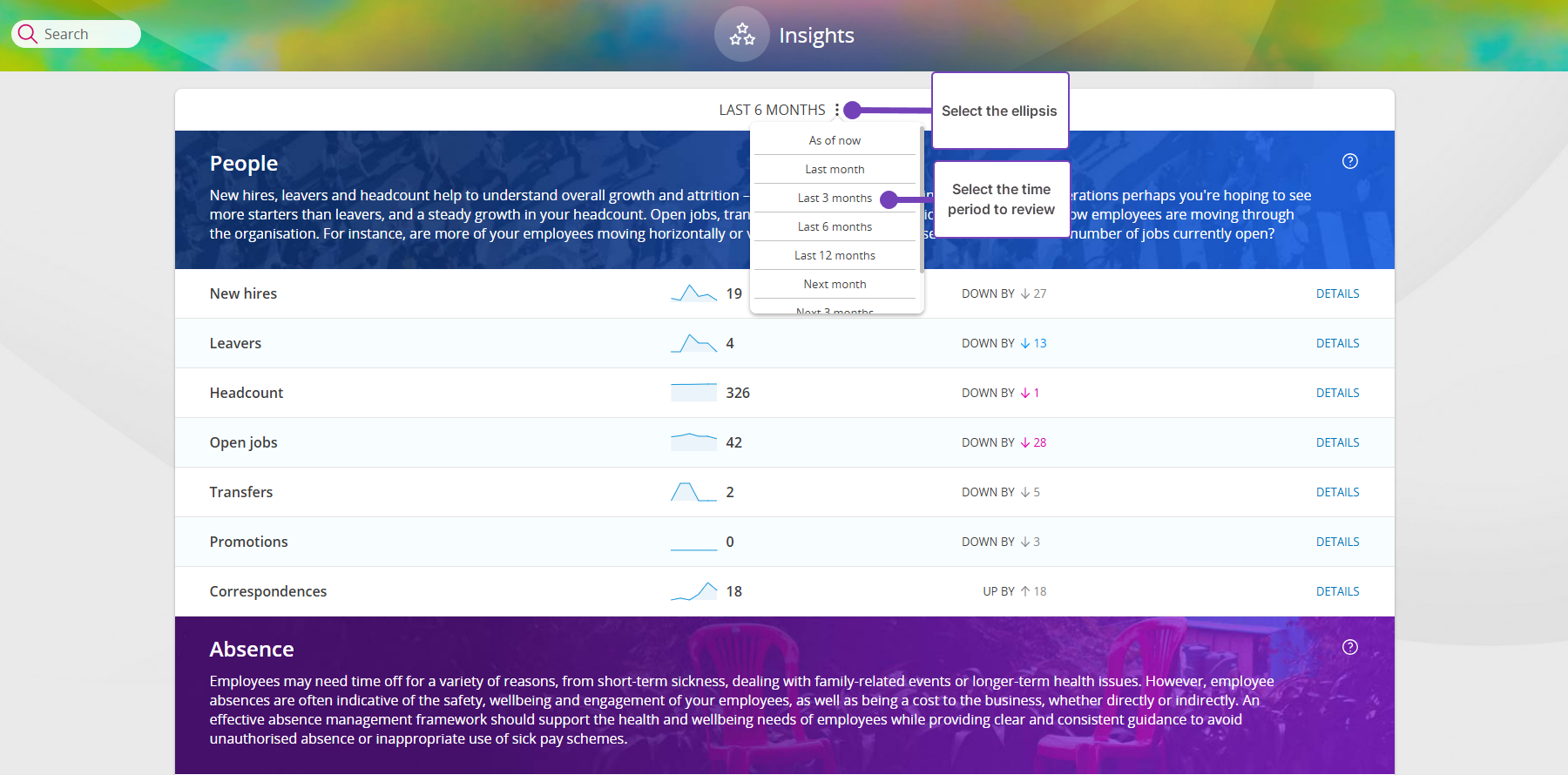This screenshot has width=1568, height=775.
Task: Select 'Last 3 months' option
Action: click(835, 198)
